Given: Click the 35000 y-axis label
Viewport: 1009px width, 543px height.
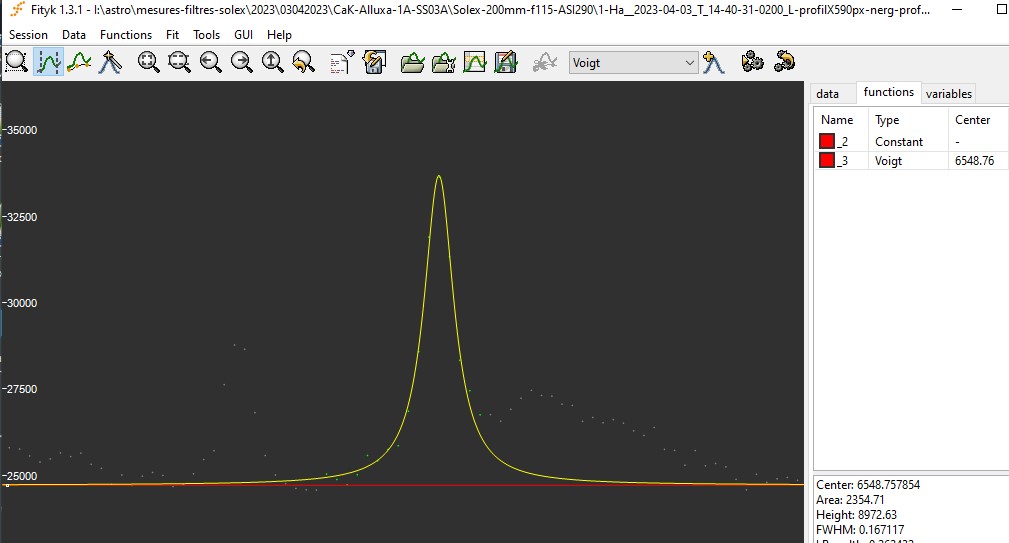Looking at the screenshot, I should coord(21,130).
